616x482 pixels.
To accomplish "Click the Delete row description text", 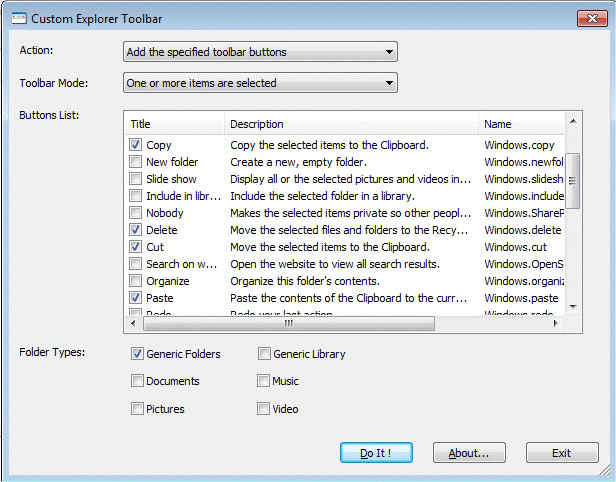I will pyautogui.click(x=349, y=230).
